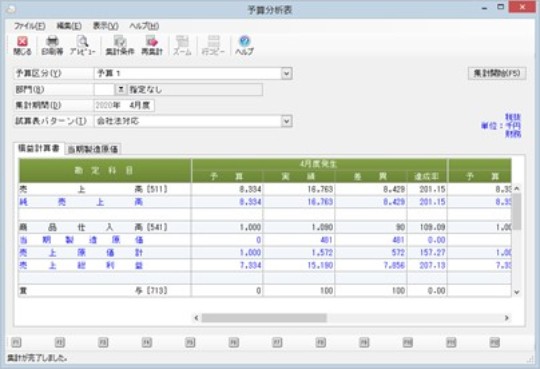This screenshot has height=369, width=540.
Task: Click the 行コピー row copy icon
Action: tap(213, 46)
